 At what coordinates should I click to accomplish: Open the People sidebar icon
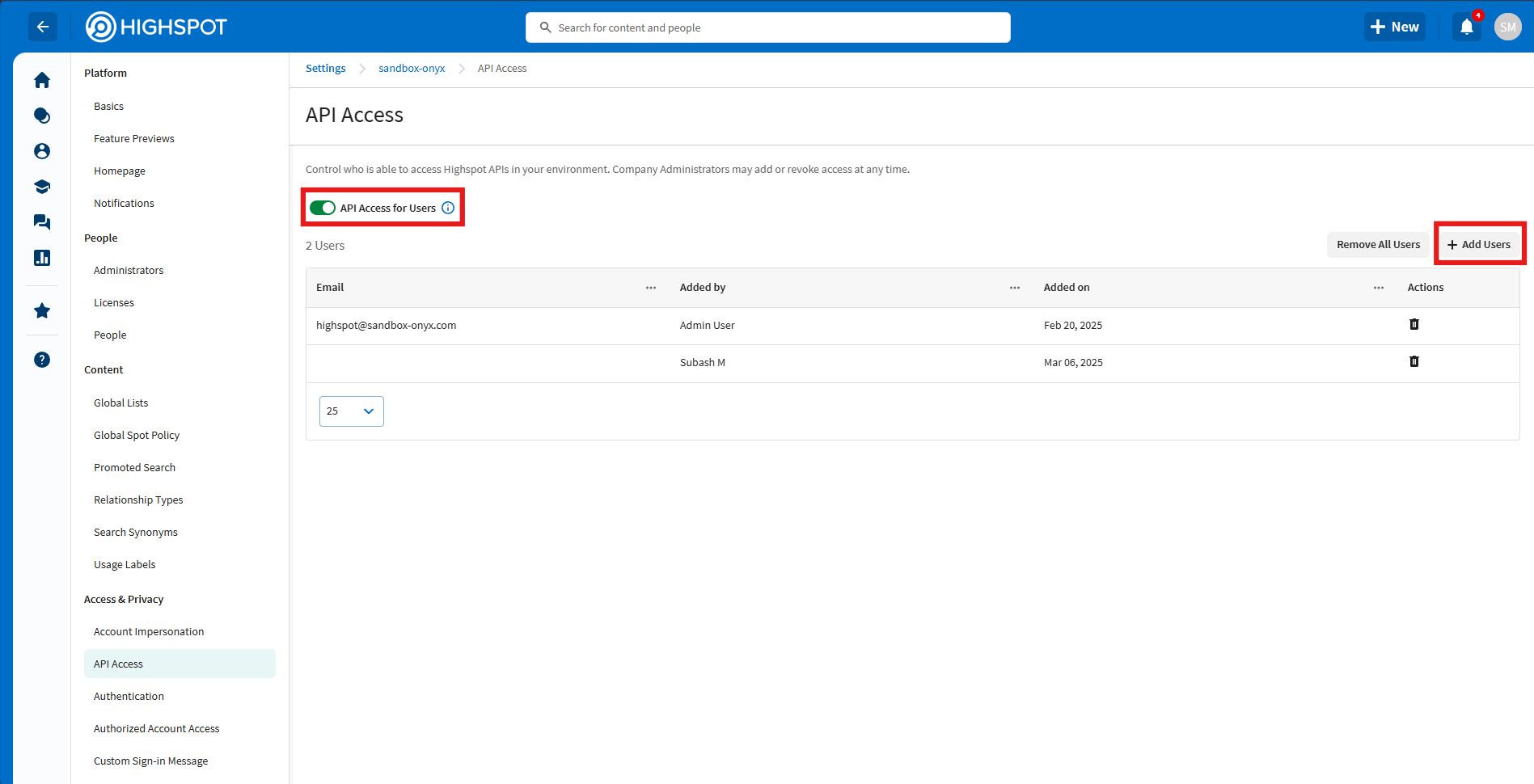tap(42, 151)
